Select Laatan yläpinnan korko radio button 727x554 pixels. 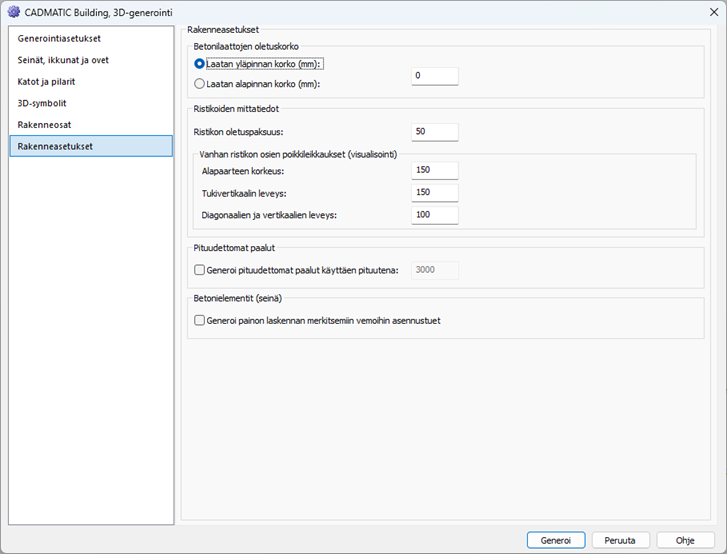tap(200, 63)
